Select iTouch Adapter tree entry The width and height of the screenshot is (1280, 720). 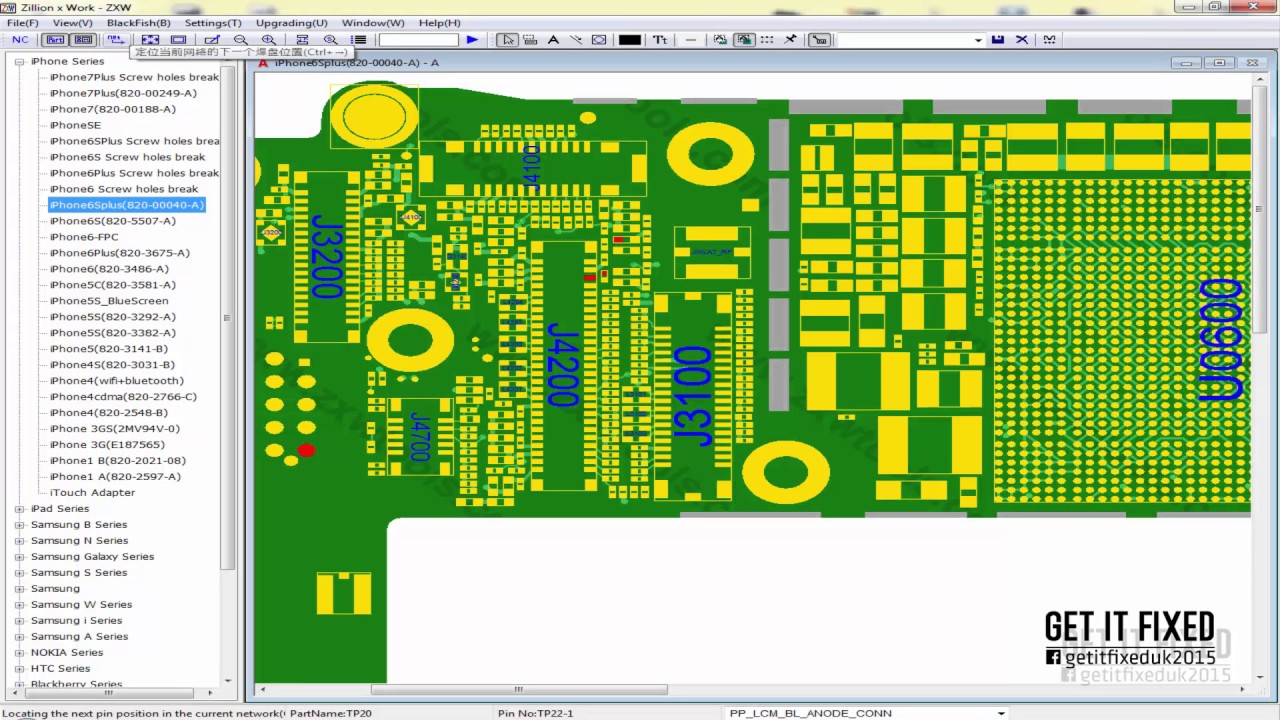click(92, 493)
